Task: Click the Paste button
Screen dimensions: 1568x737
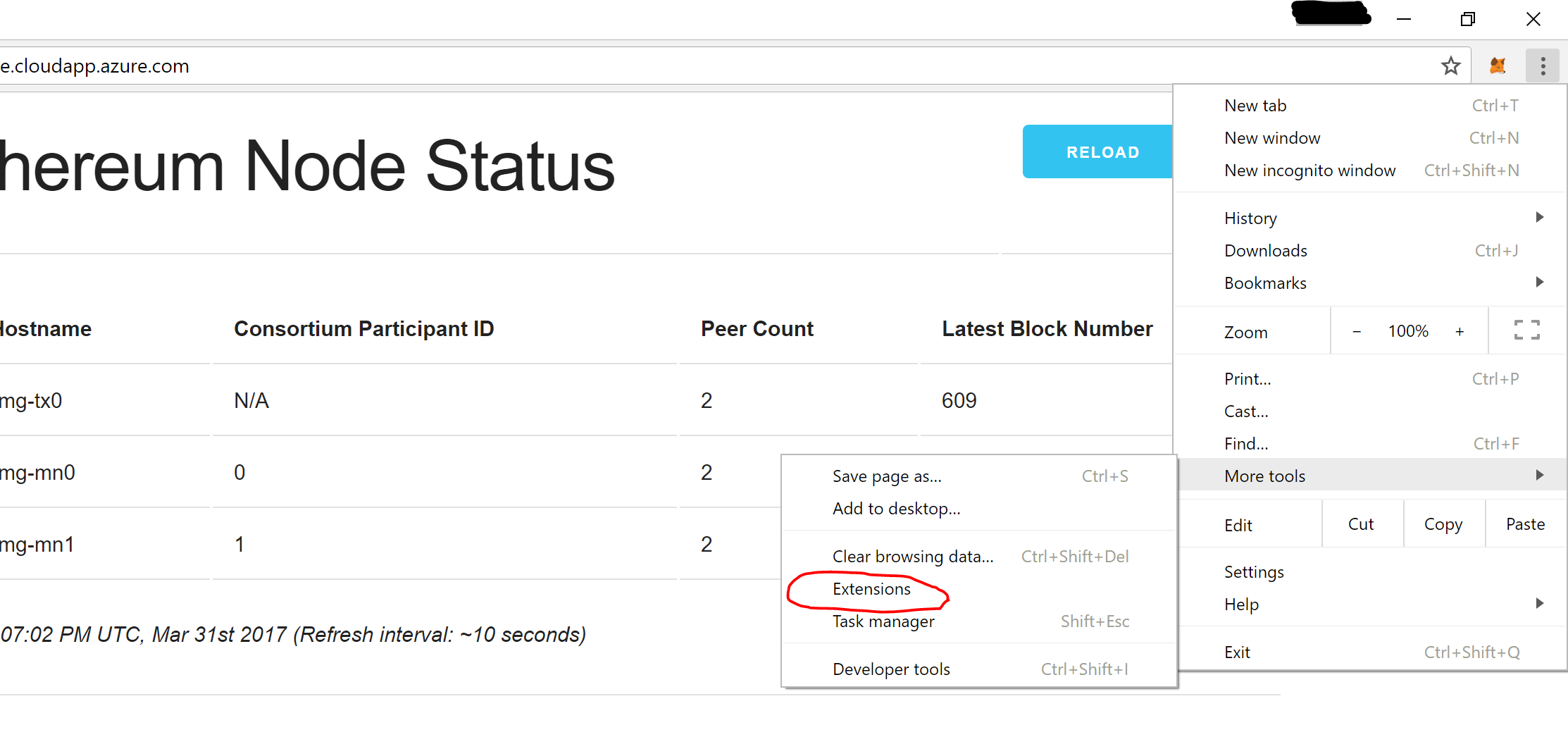Action: coord(1524,524)
